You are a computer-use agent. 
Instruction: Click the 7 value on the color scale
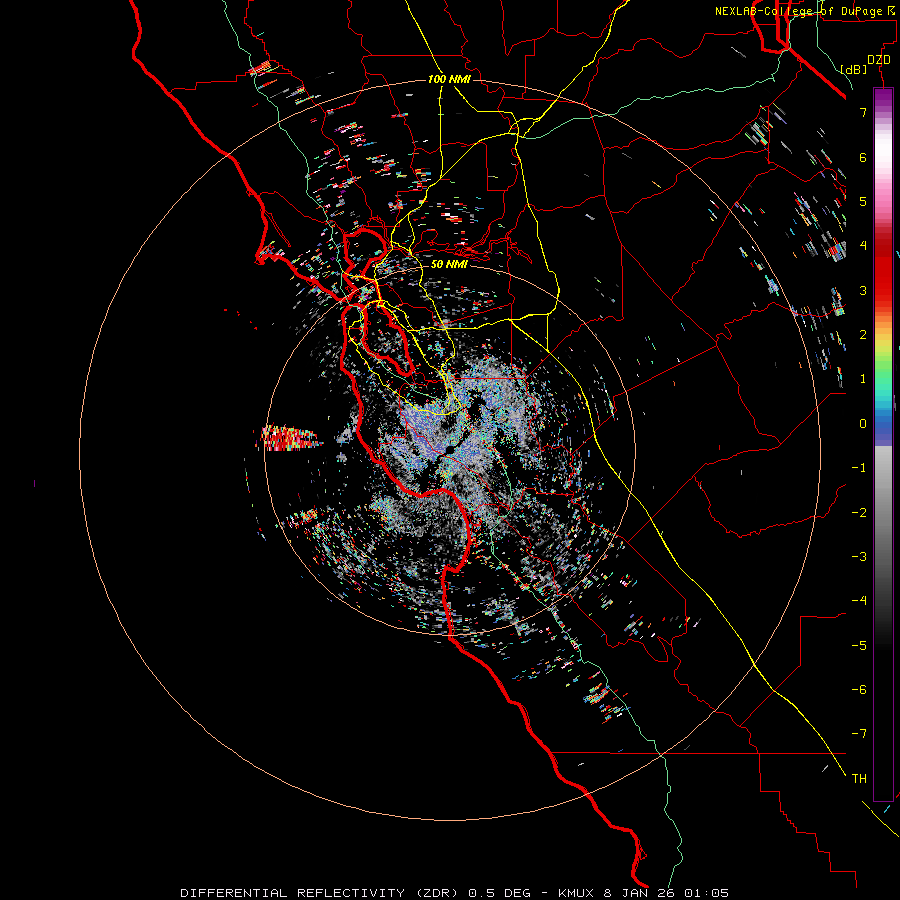point(863,112)
